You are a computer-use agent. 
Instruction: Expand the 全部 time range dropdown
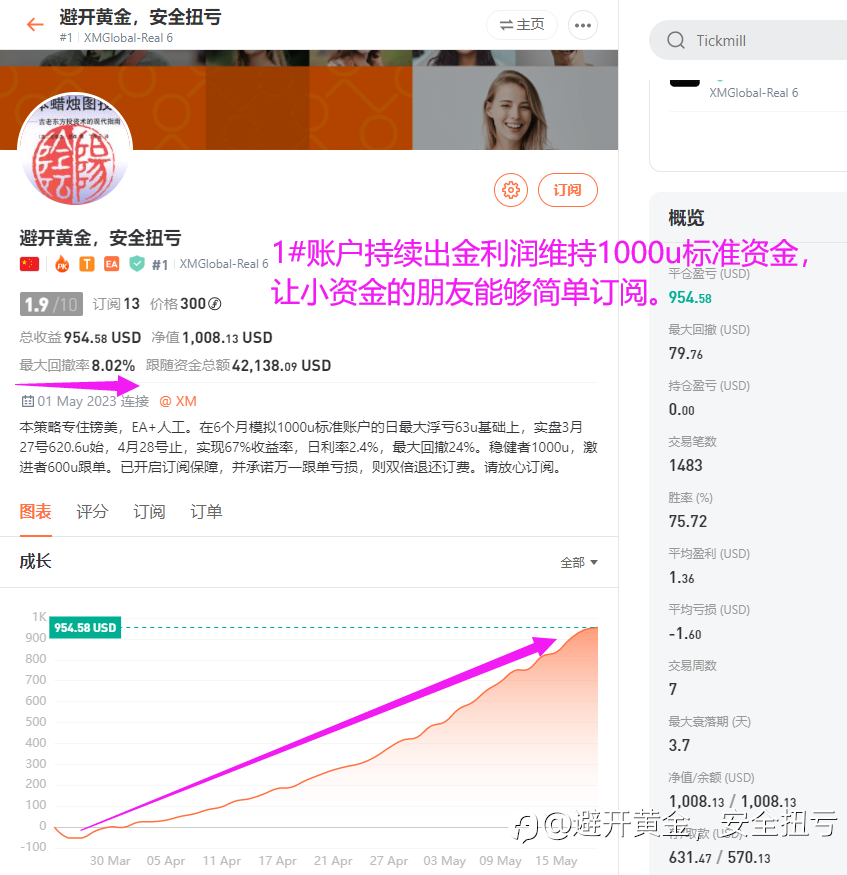point(579,562)
